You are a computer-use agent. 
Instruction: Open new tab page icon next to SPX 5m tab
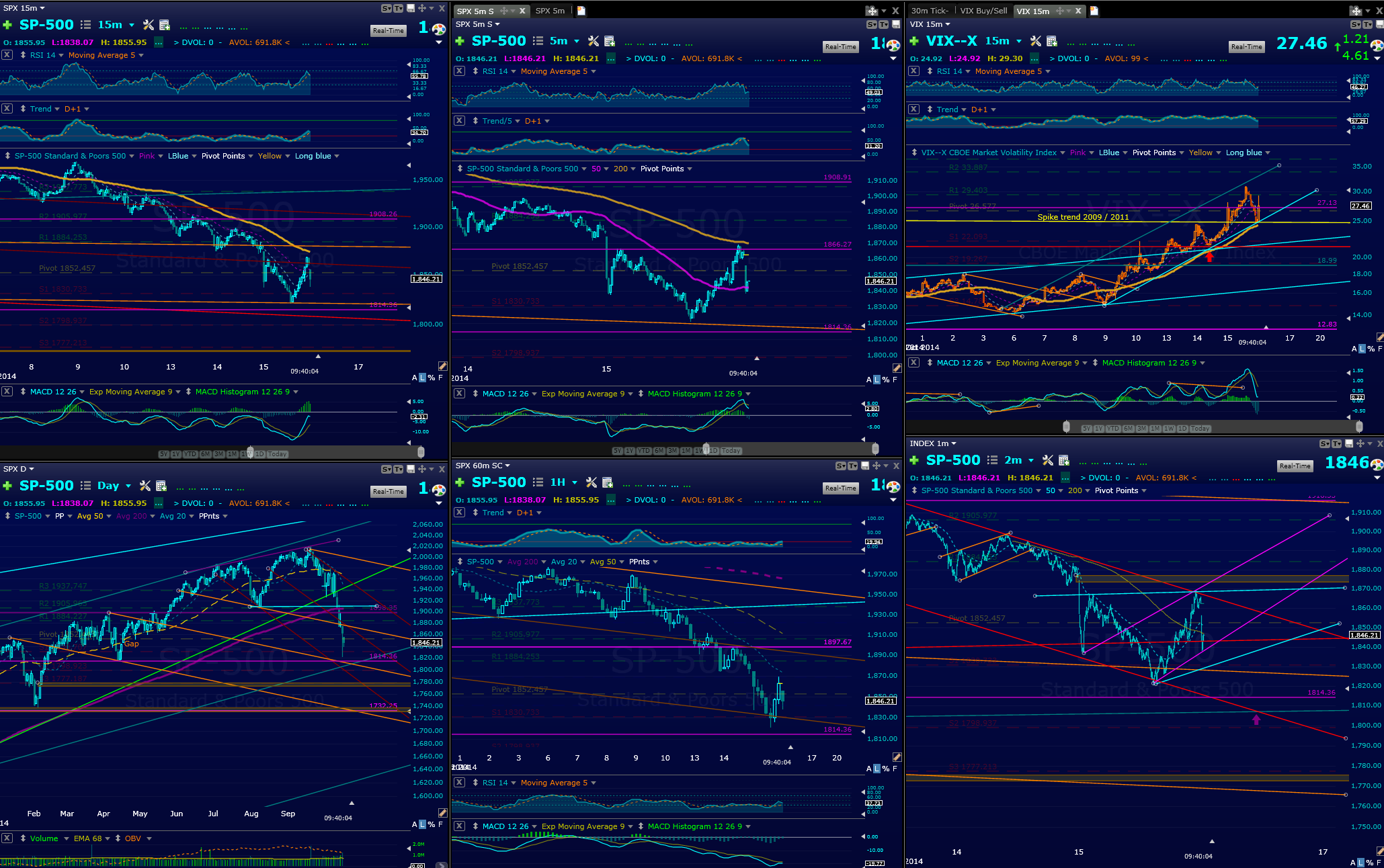pos(581,11)
